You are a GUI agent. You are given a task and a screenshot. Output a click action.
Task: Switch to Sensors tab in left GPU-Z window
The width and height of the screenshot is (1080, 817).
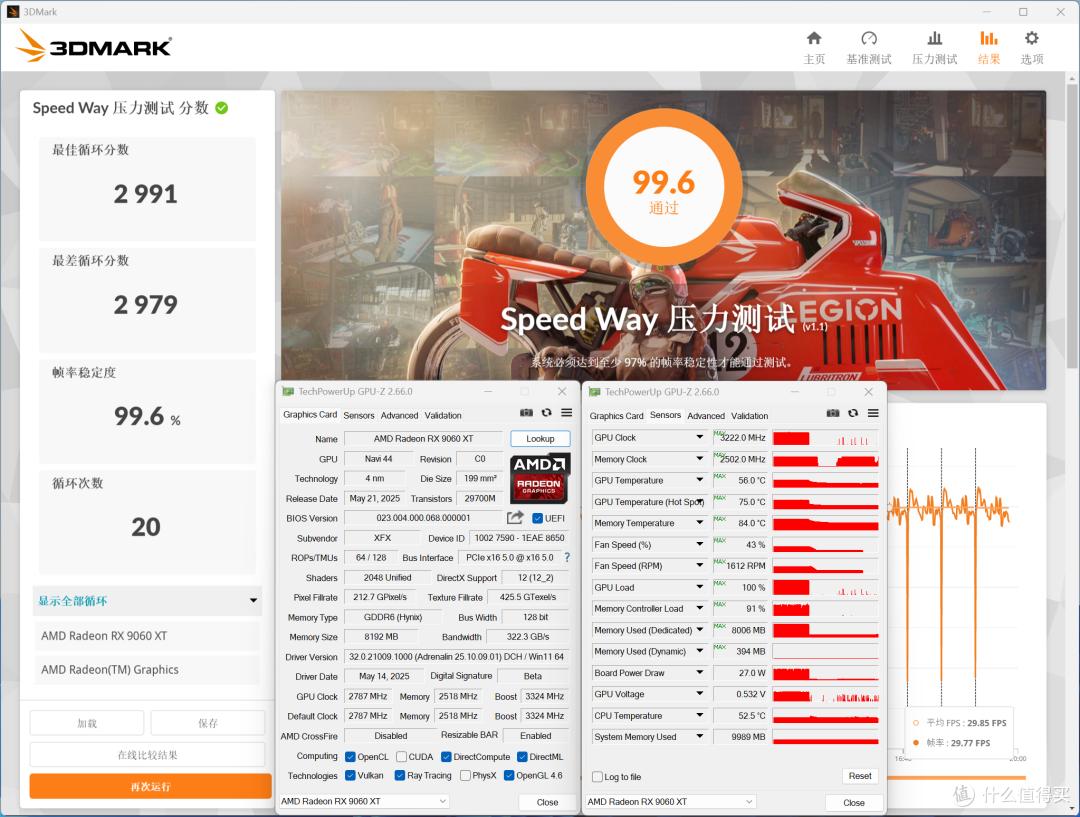359,415
